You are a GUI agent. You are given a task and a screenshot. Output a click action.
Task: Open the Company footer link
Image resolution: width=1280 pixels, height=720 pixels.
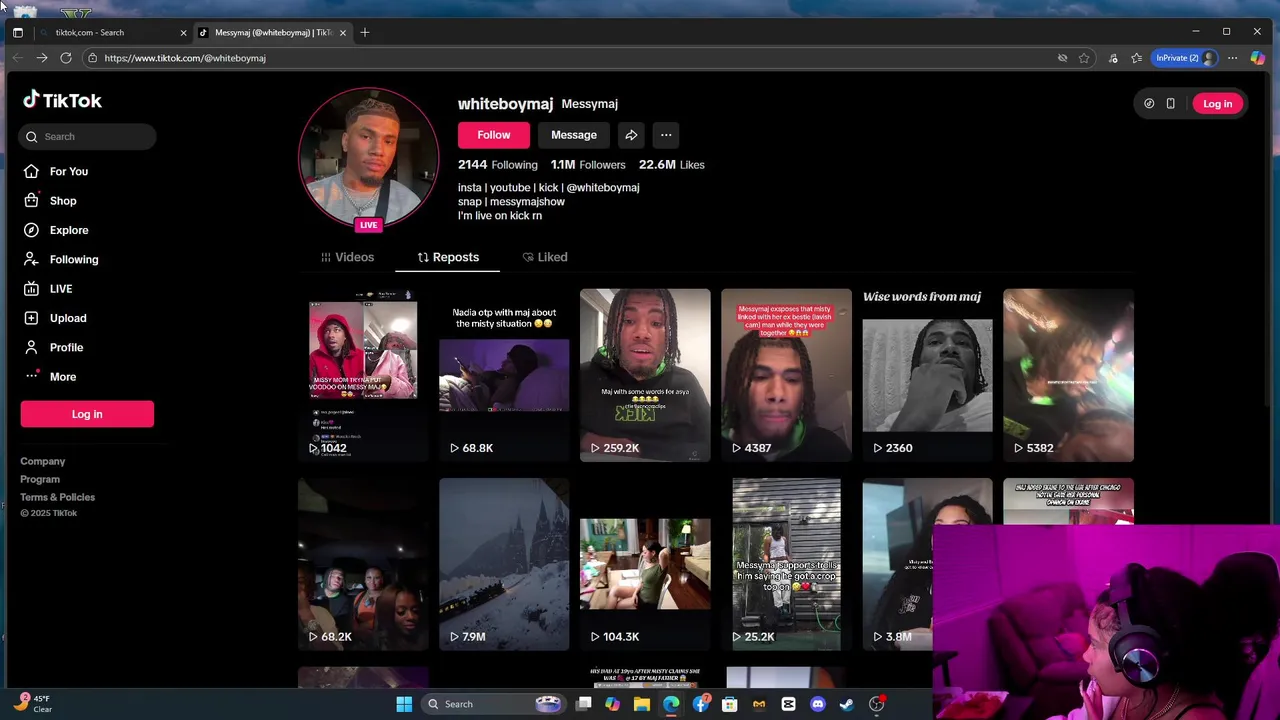click(x=42, y=461)
